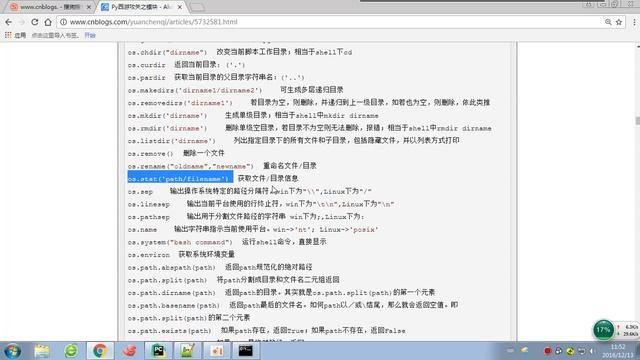Click os.makedirs('dirname1/dirname2') text

coord(195,90)
